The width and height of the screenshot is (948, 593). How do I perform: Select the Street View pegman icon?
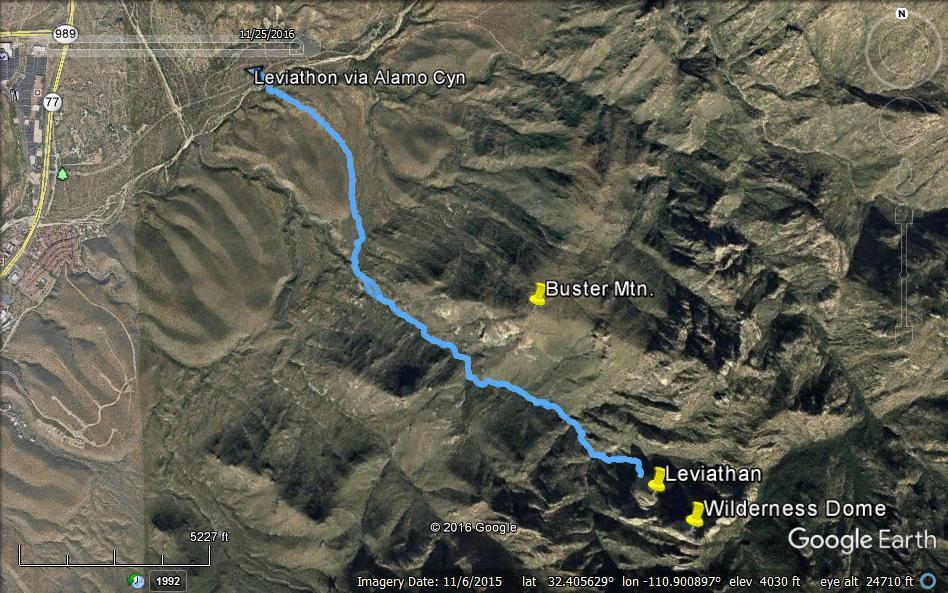pos(904,176)
